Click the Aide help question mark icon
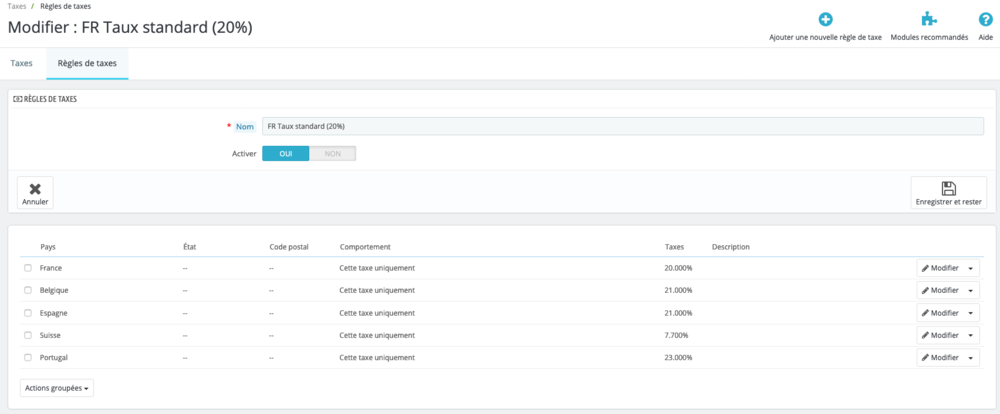Image resolution: width=1000 pixels, height=414 pixels. tap(985, 19)
